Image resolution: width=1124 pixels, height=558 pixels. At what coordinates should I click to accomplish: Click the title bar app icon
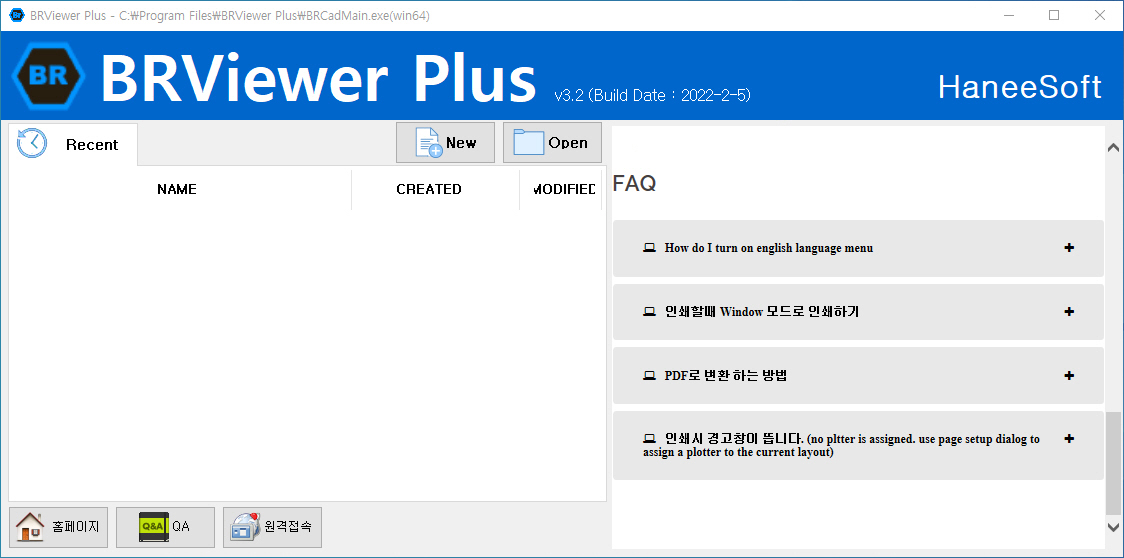pyautogui.click(x=16, y=15)
